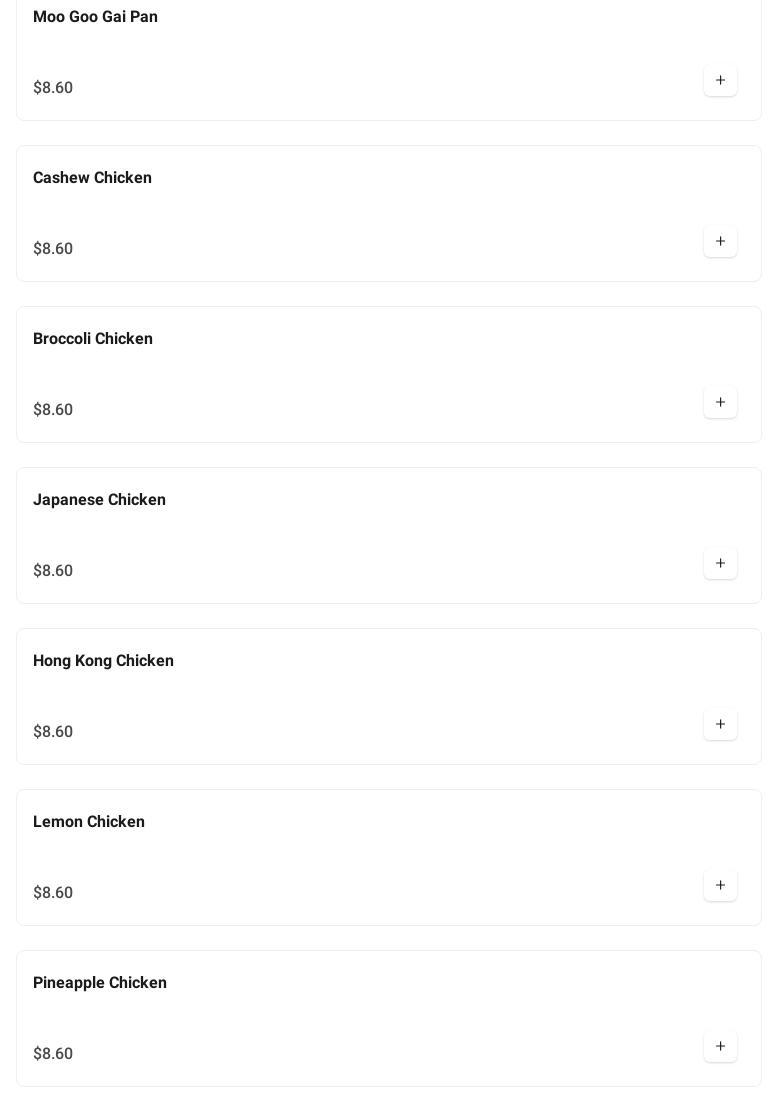Add Moo Goo Gai Pan to the order
Screen dimensions: 778x1104
tap(720, 80)
